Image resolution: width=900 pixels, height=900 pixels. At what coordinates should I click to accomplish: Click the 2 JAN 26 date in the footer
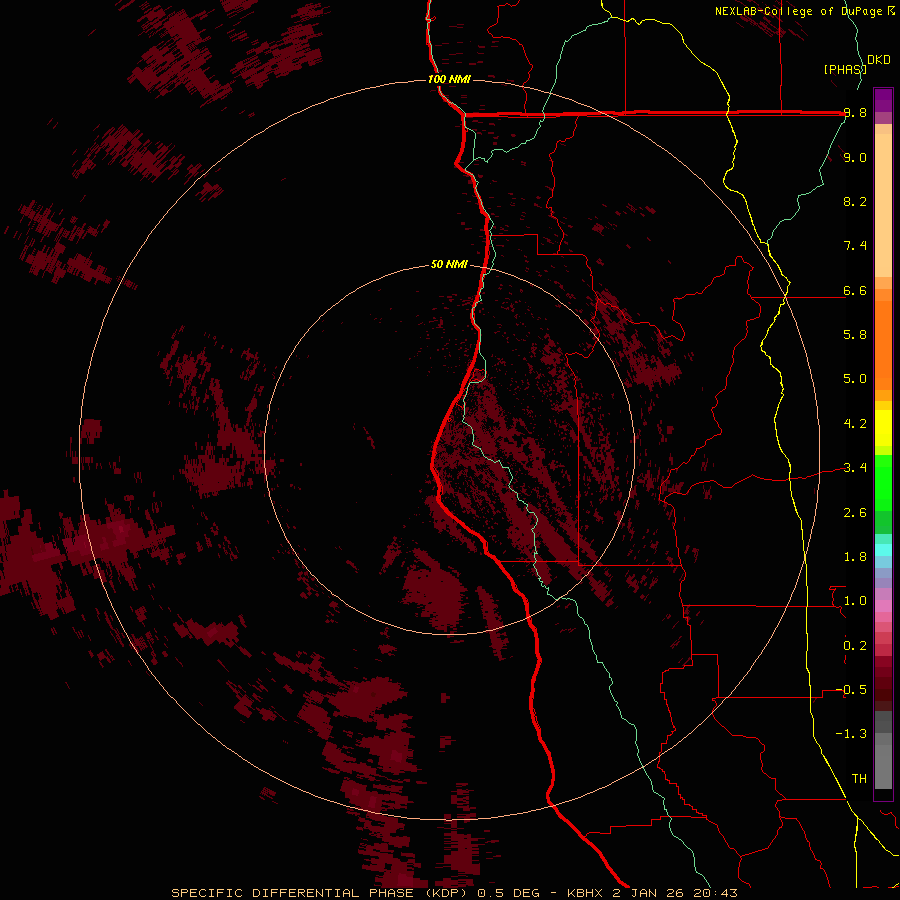pos(647,893)
